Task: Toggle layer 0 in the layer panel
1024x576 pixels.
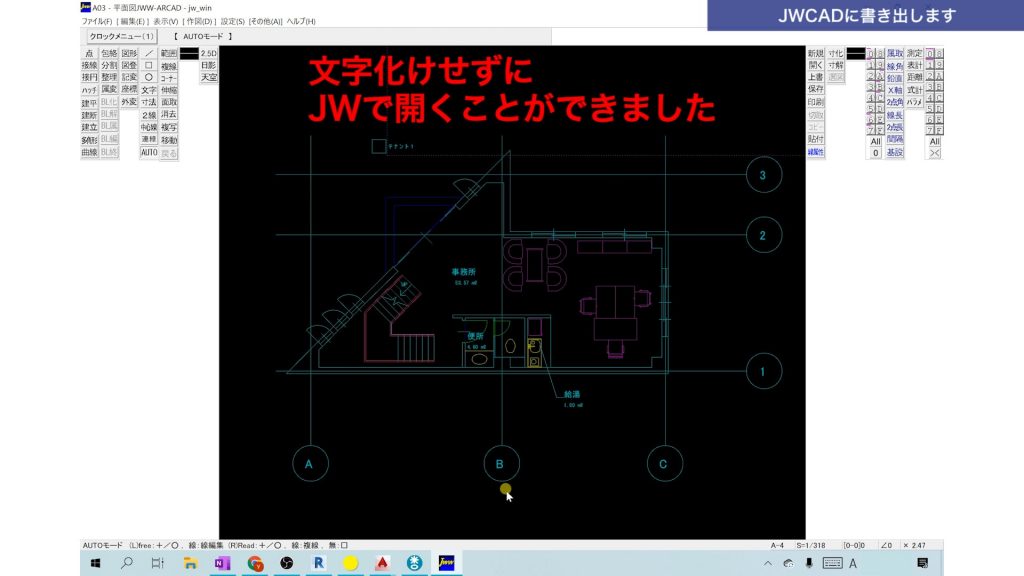Action: pyautogui.click(x=929, y=53)
